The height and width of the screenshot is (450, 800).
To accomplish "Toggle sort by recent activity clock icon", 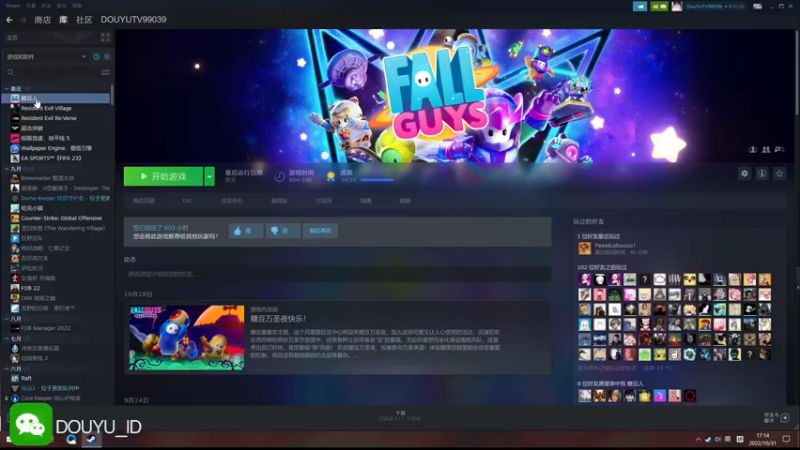I will 96,57.
